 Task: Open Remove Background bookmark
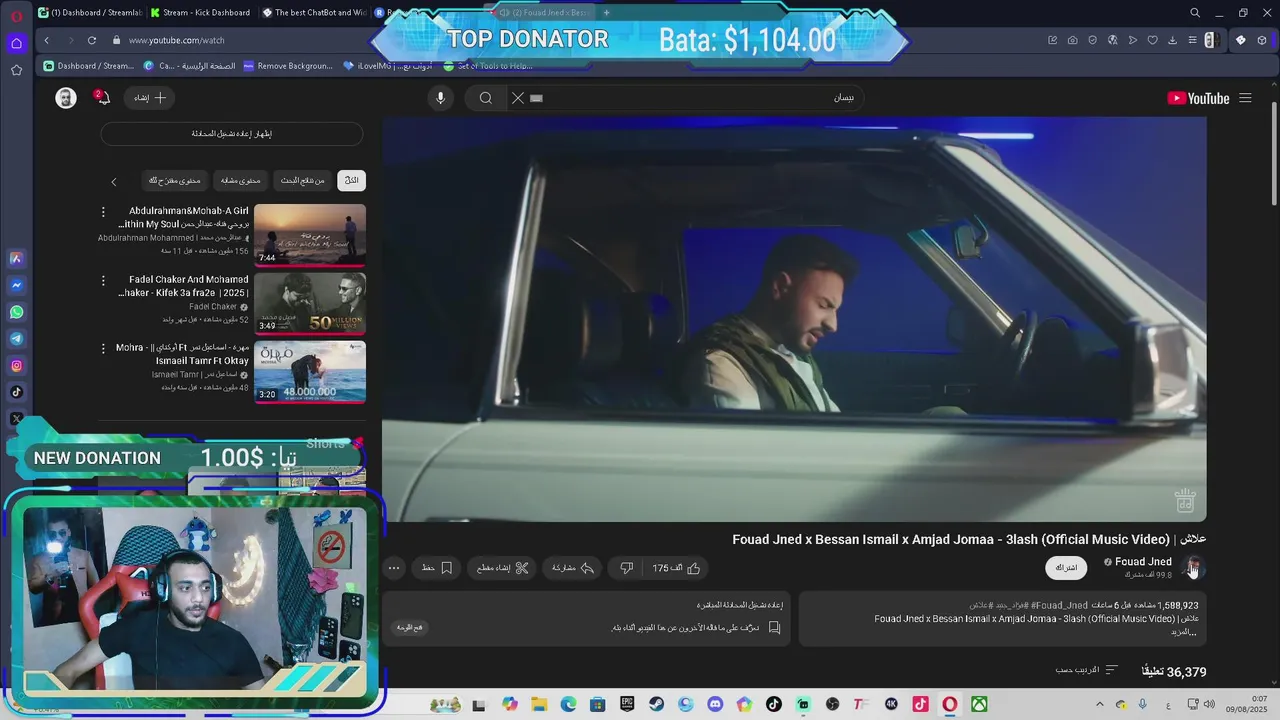288,66
